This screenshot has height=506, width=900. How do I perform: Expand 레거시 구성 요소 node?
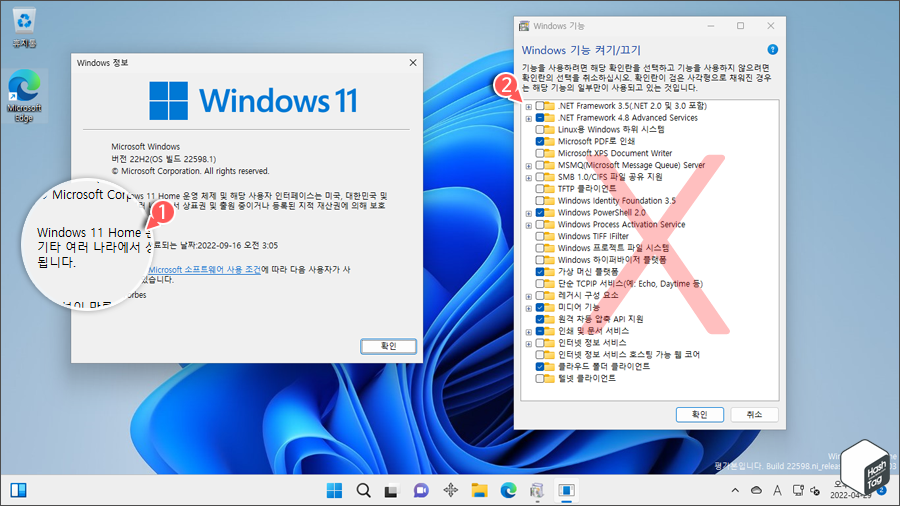(x=529, y=296)
